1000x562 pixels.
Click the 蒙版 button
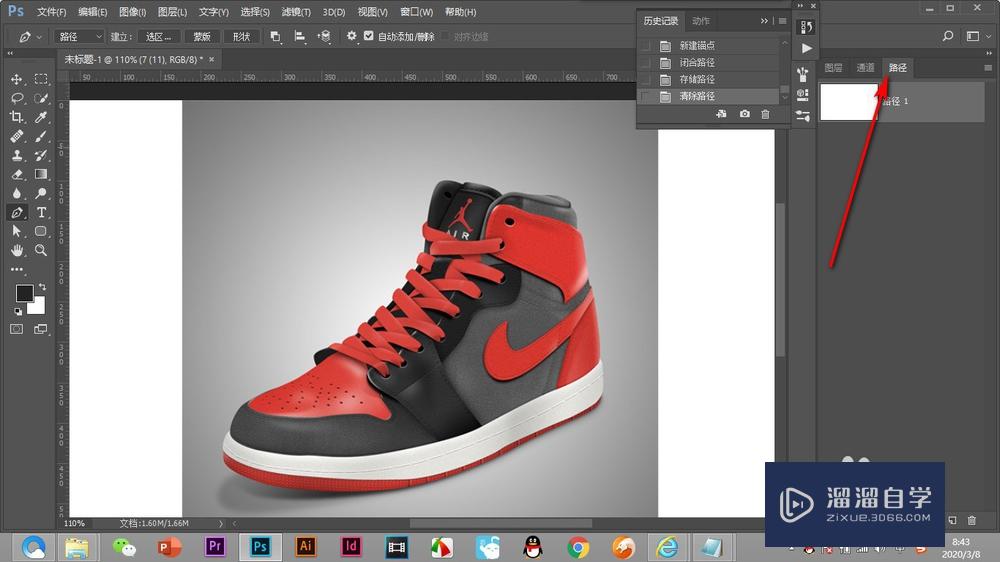[203, 36]
